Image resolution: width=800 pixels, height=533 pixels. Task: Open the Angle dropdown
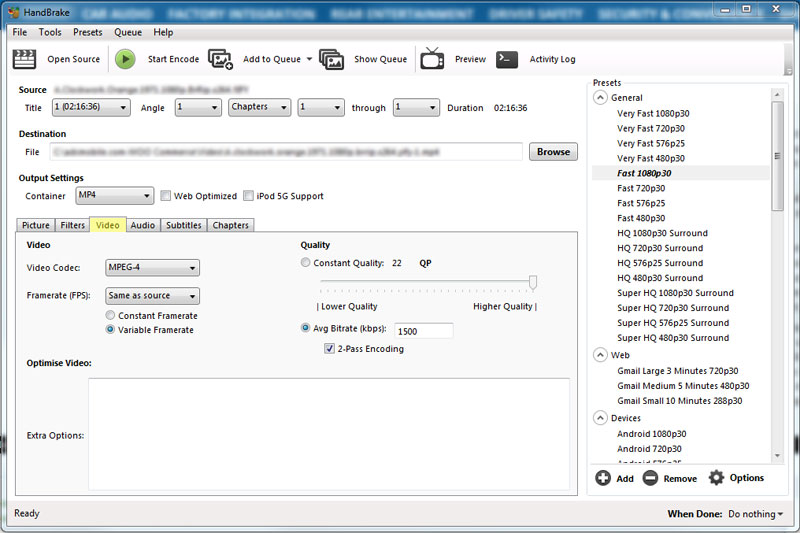(x=198, y=108)
